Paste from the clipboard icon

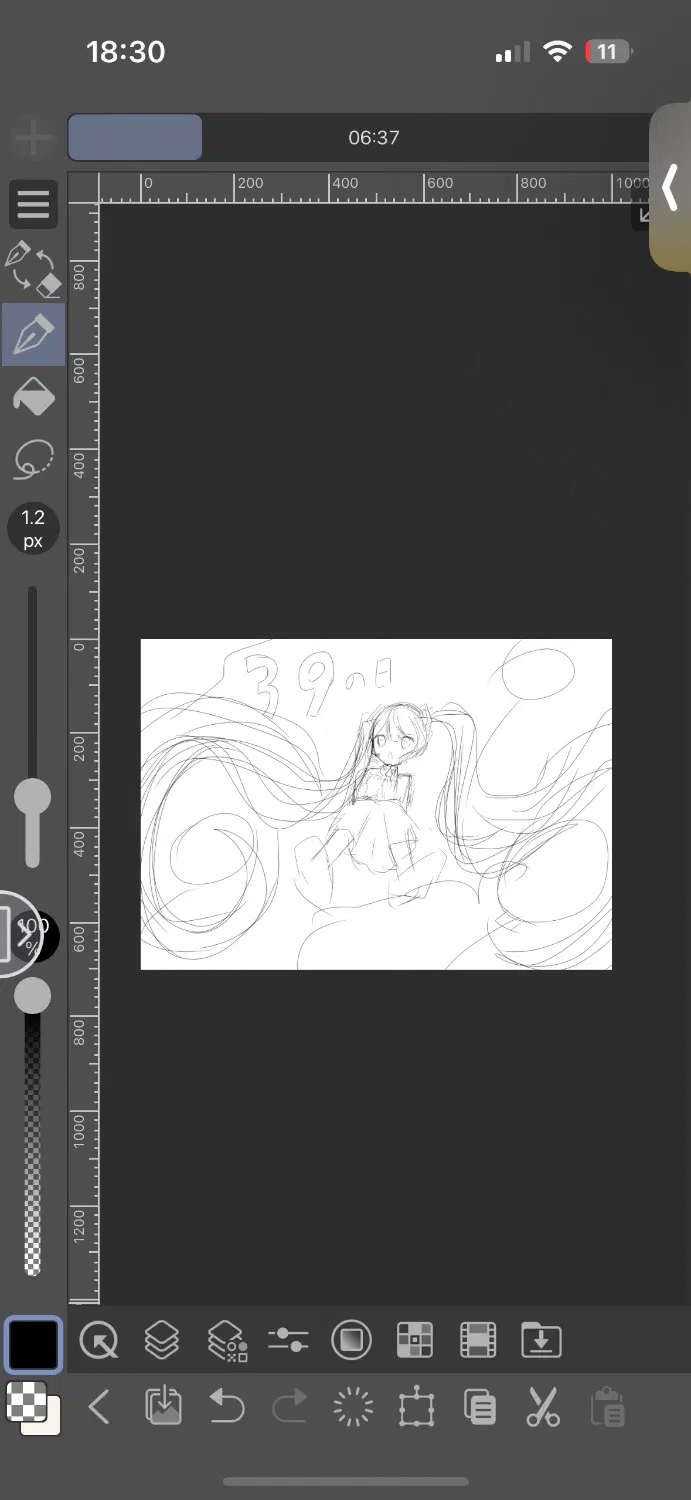click(607, 1407)
